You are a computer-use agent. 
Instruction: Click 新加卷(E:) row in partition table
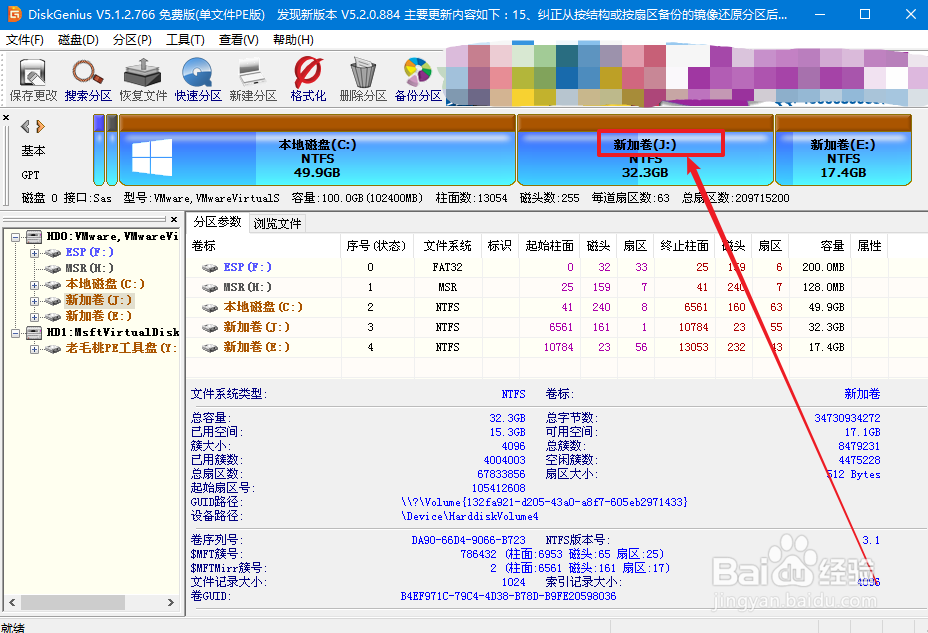pos(536,347)
